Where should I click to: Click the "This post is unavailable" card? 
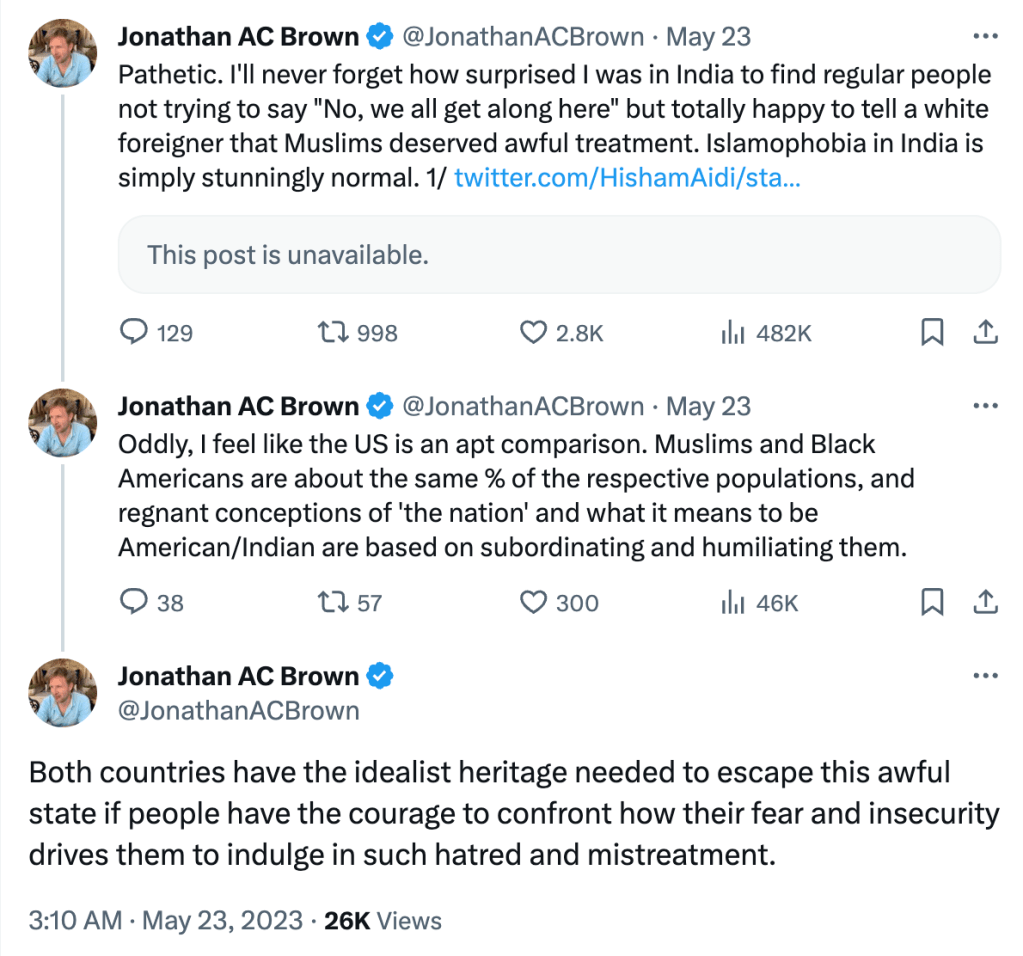559,254
